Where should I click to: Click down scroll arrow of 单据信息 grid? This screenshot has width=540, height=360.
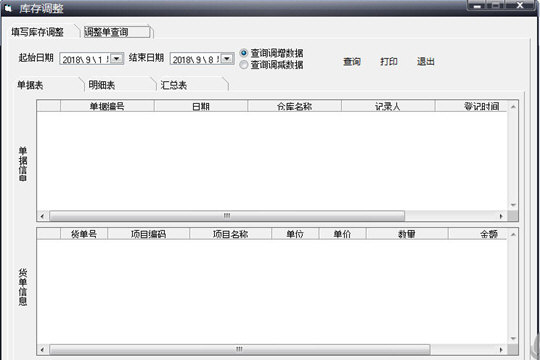[513, 205]
